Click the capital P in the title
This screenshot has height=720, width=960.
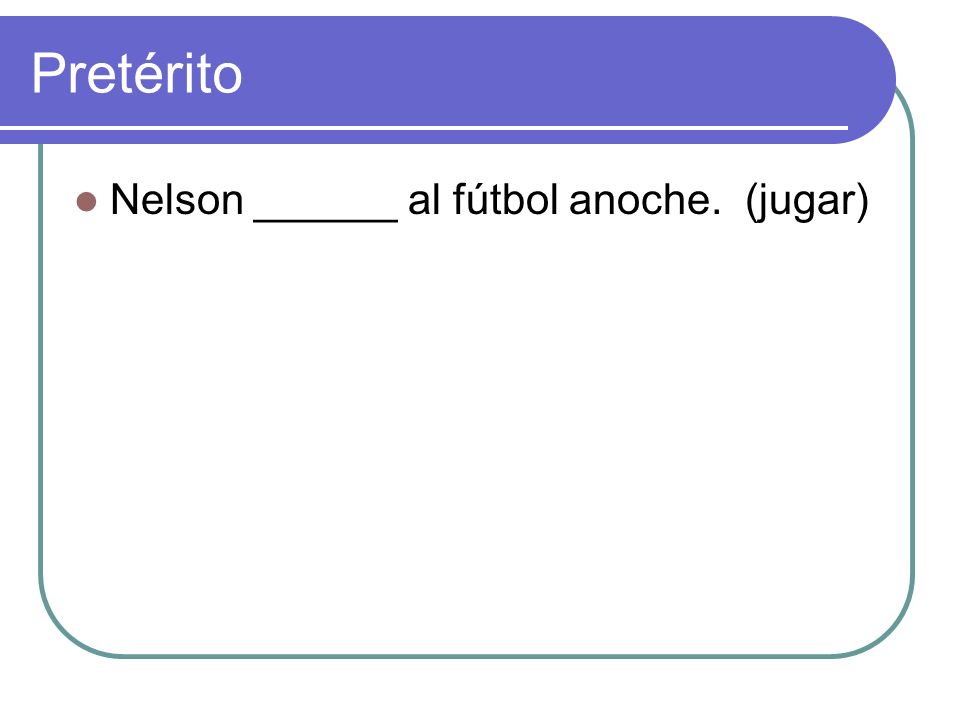tap(48, 73)
